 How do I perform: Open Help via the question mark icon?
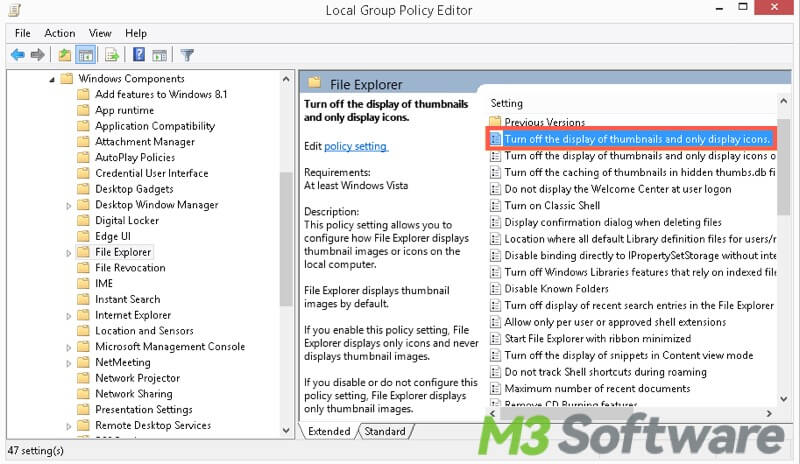(x=139, y=54)
